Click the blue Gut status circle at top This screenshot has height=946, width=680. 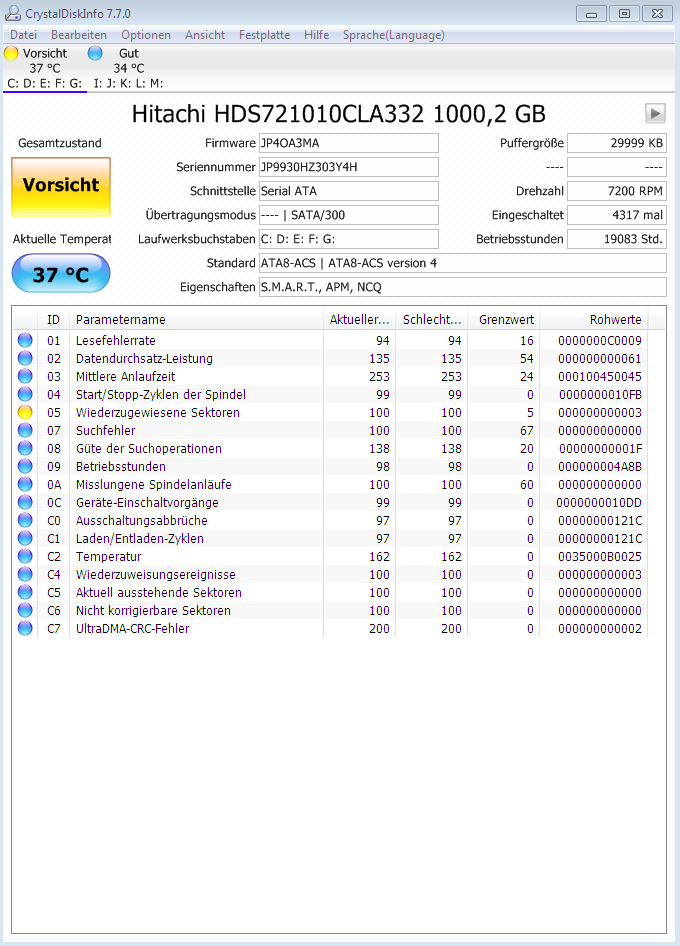[x=95, y=53]
